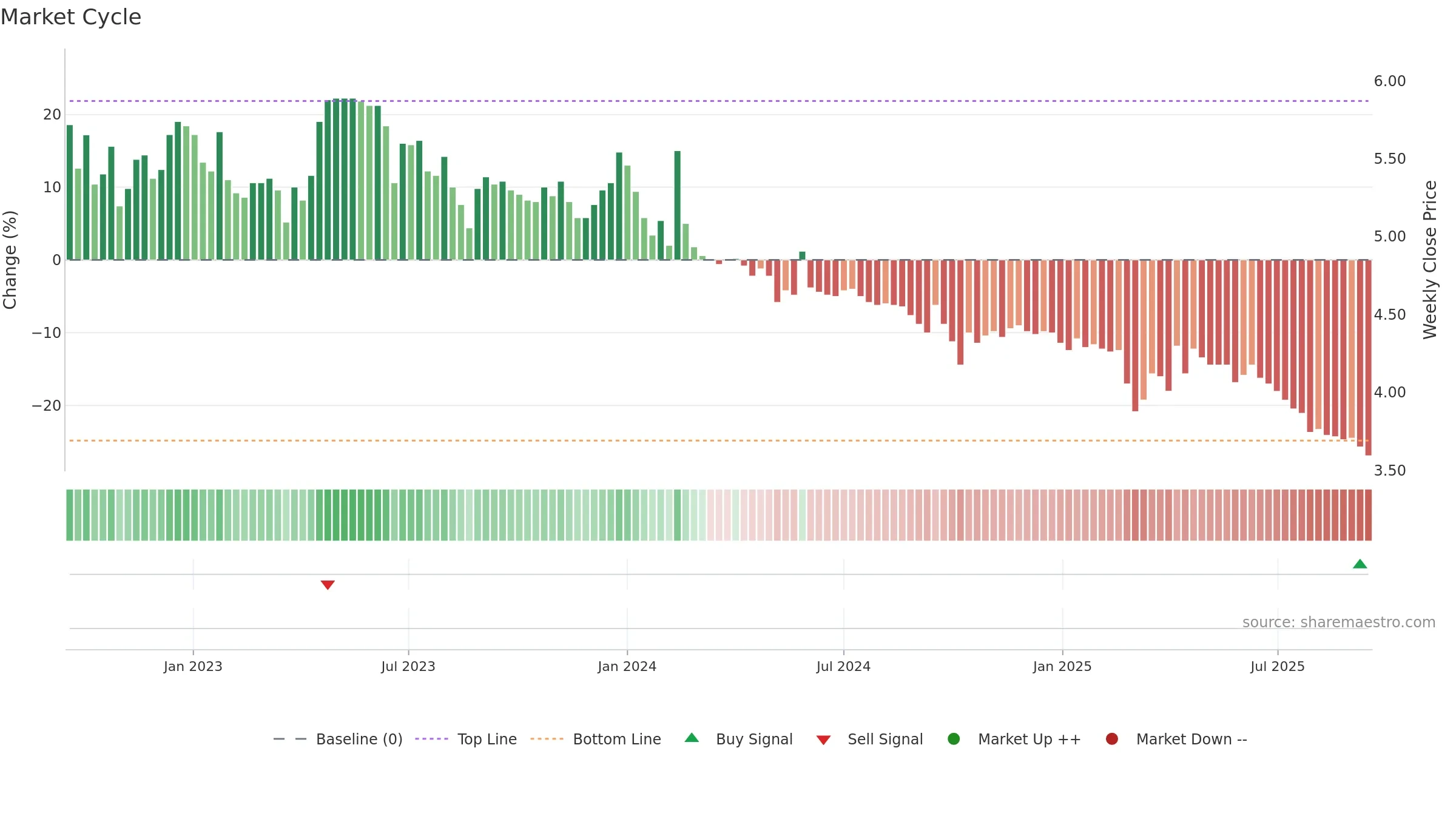Toggle the Sell Signal legend entry

869,739
